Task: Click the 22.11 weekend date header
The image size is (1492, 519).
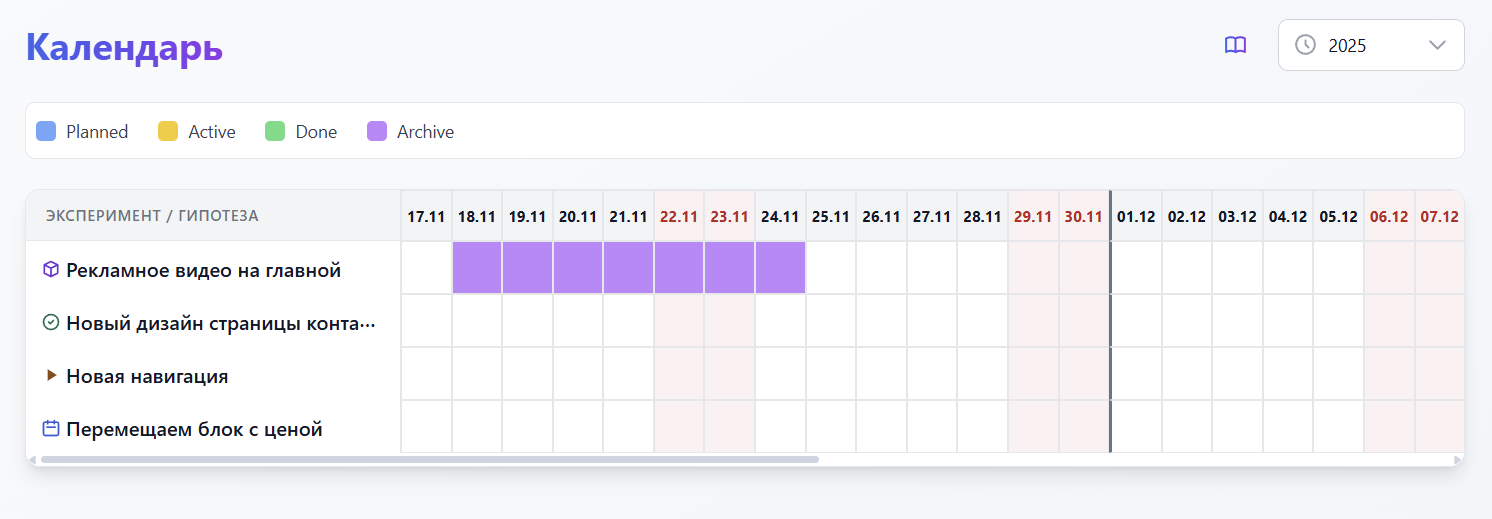Action: tap(680, 216)
